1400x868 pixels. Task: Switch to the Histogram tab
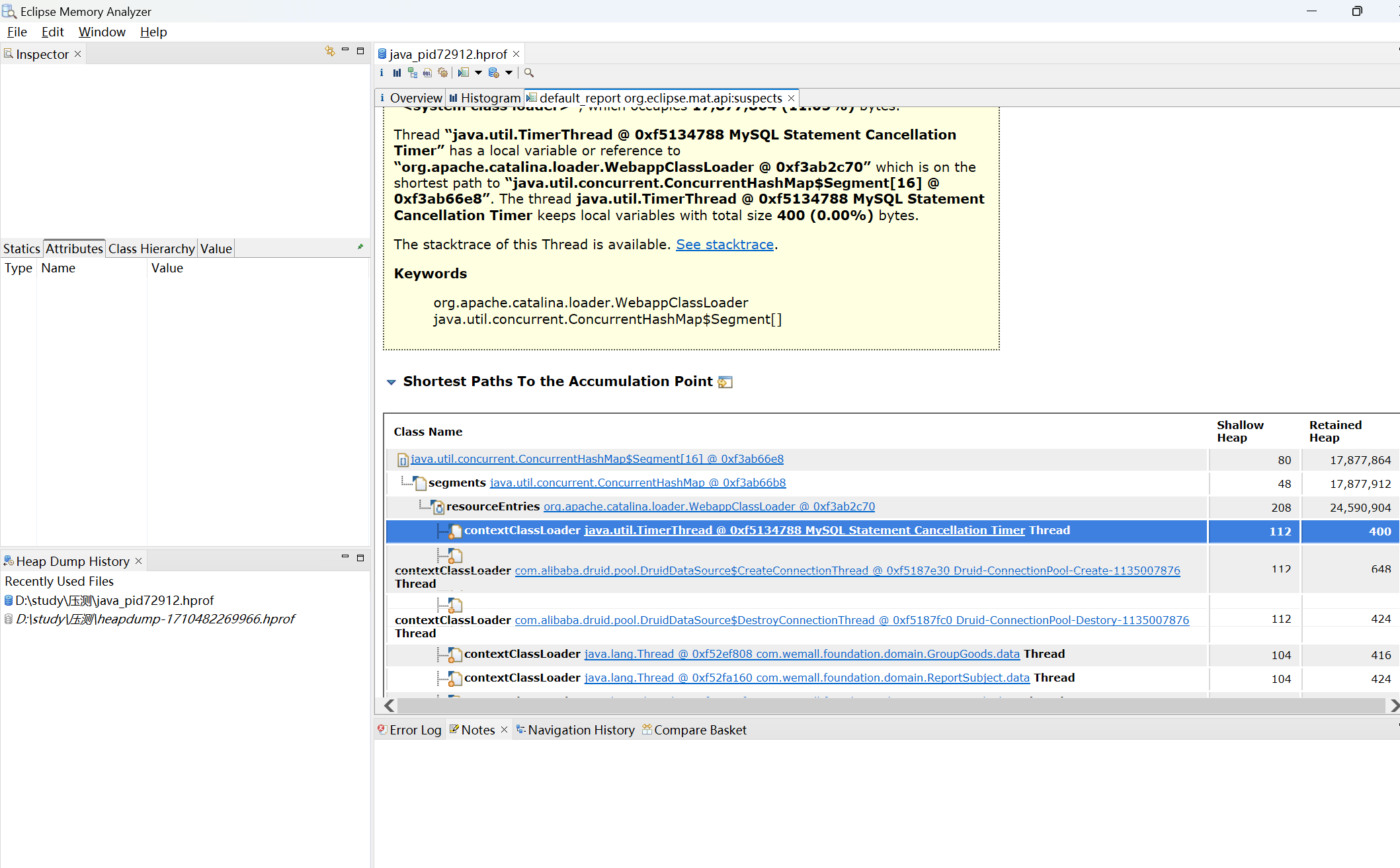click(485, 98)
